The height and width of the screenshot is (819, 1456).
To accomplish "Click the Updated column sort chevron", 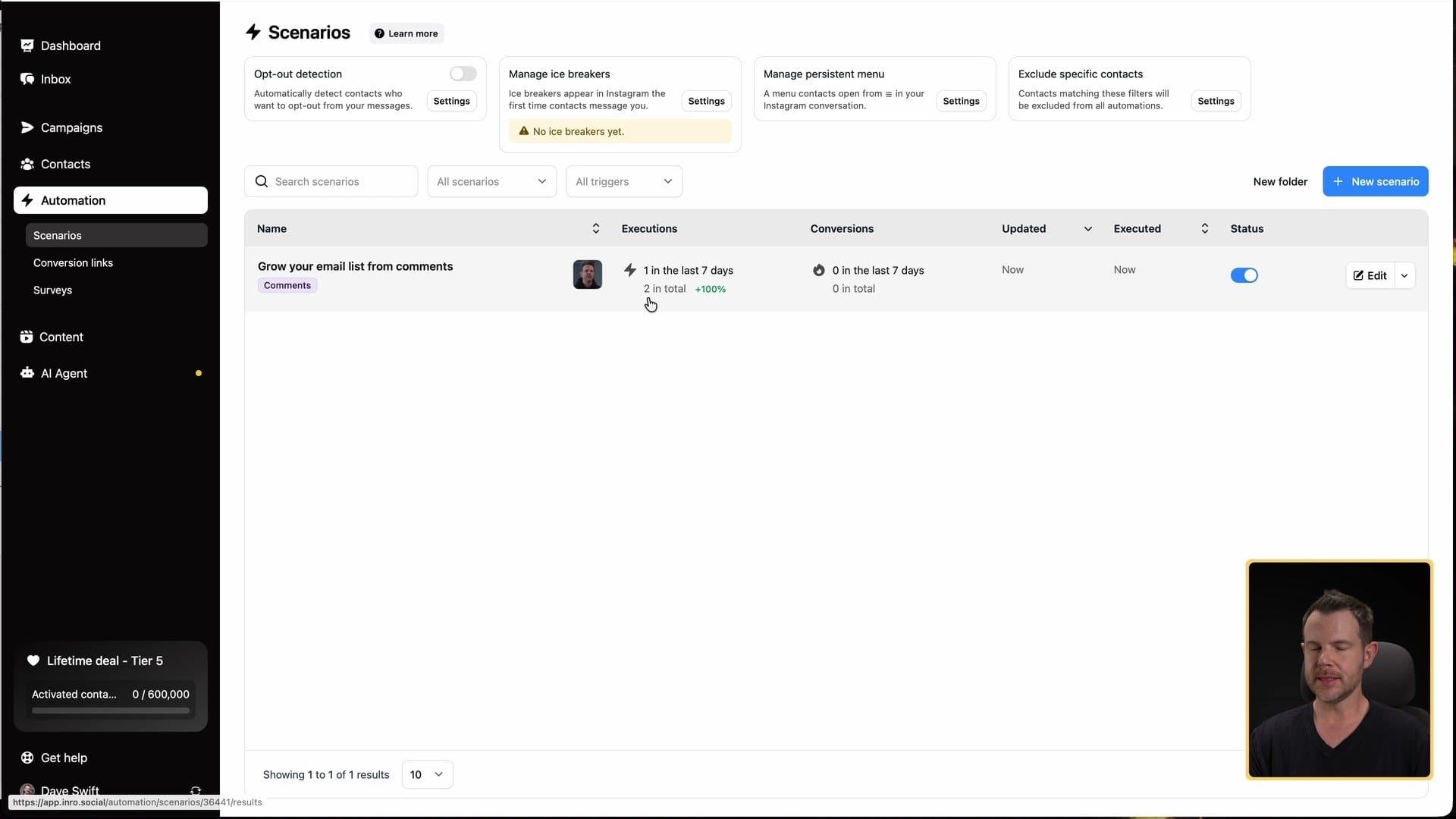I will pos(1088,228).
